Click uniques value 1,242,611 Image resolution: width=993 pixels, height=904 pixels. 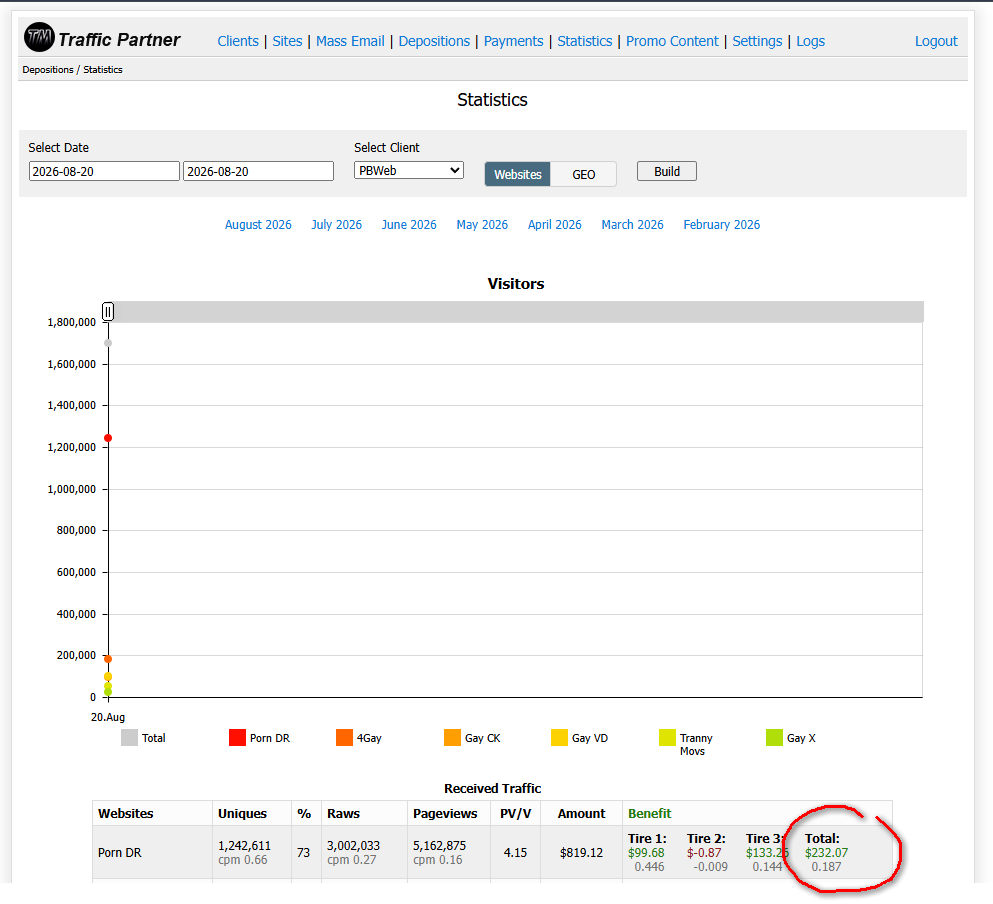[x=244, y=846]
